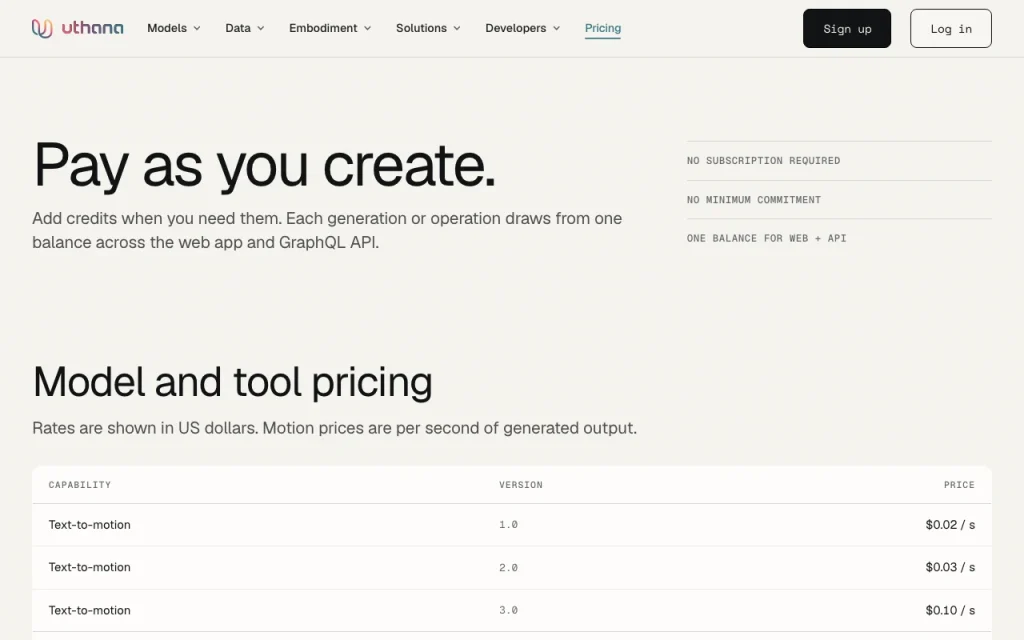This screenshot has width=1024, height=640.
Task: Click the Model and tool pricing heading
Action: [x=232, y=382]
